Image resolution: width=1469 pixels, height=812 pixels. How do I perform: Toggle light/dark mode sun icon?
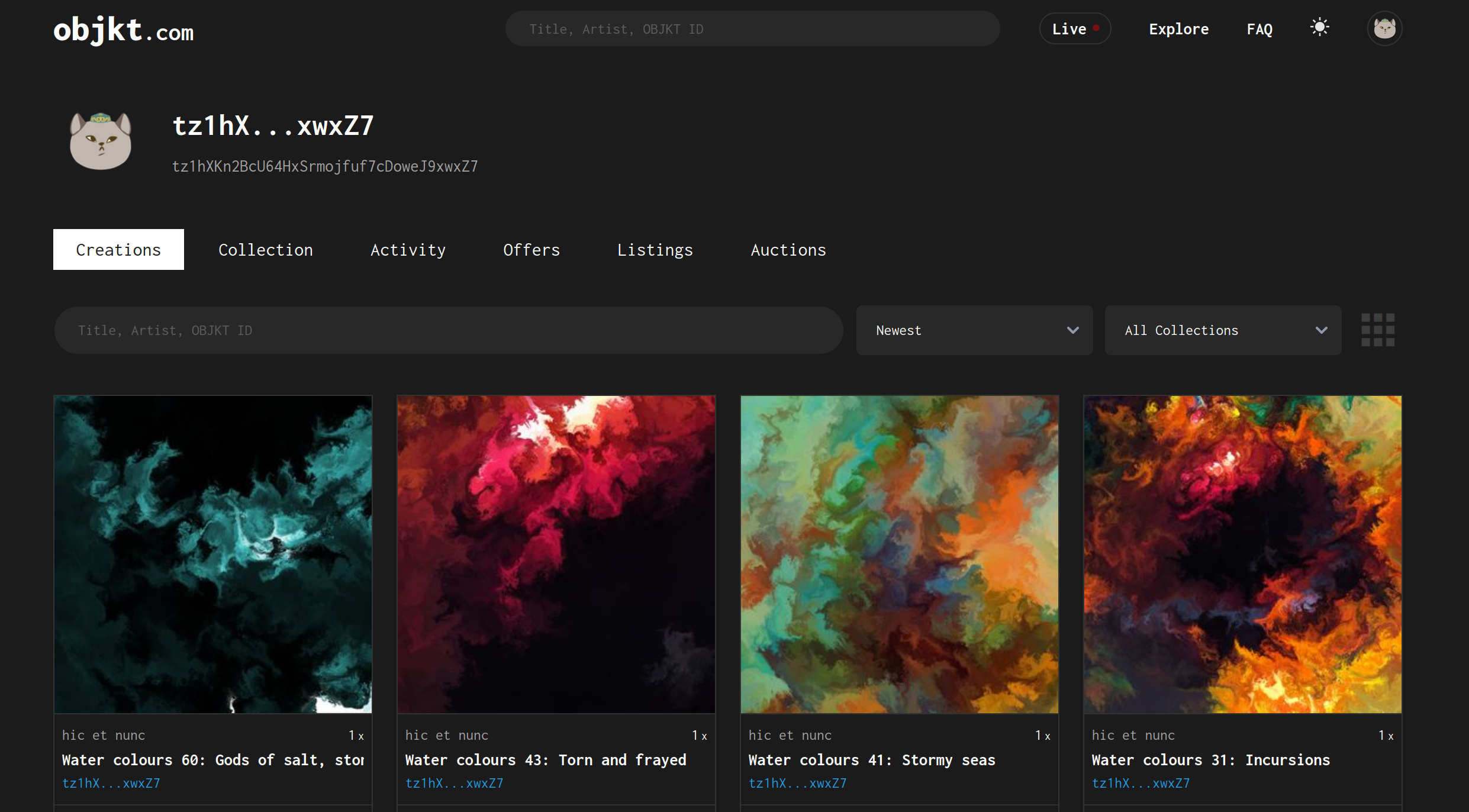pos(1320,28)
